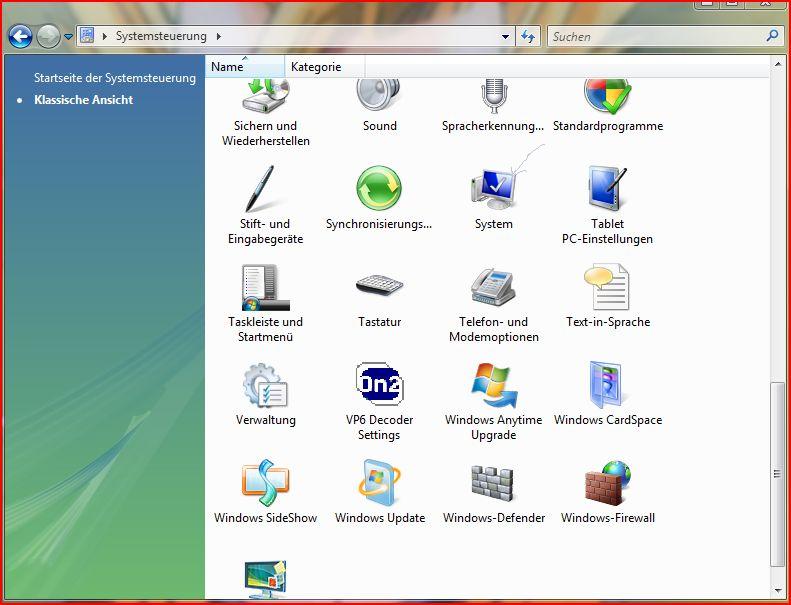Click the Control Panel icon in address bar
This screenshot has height=605, width=791.
pyautogui.click(x=87, y=35)
